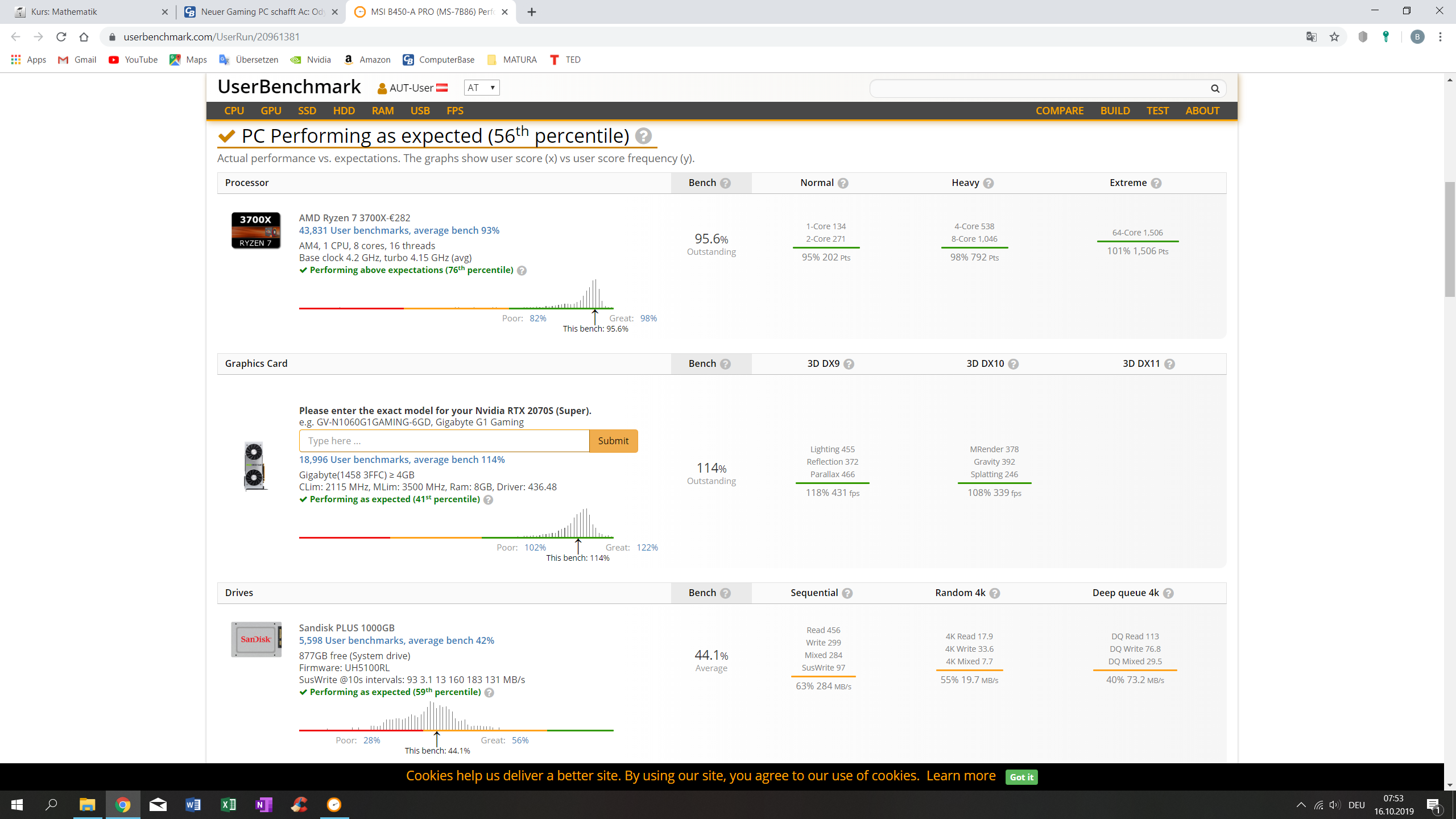Click Google Translate icon in address bar

[1312, 37]
